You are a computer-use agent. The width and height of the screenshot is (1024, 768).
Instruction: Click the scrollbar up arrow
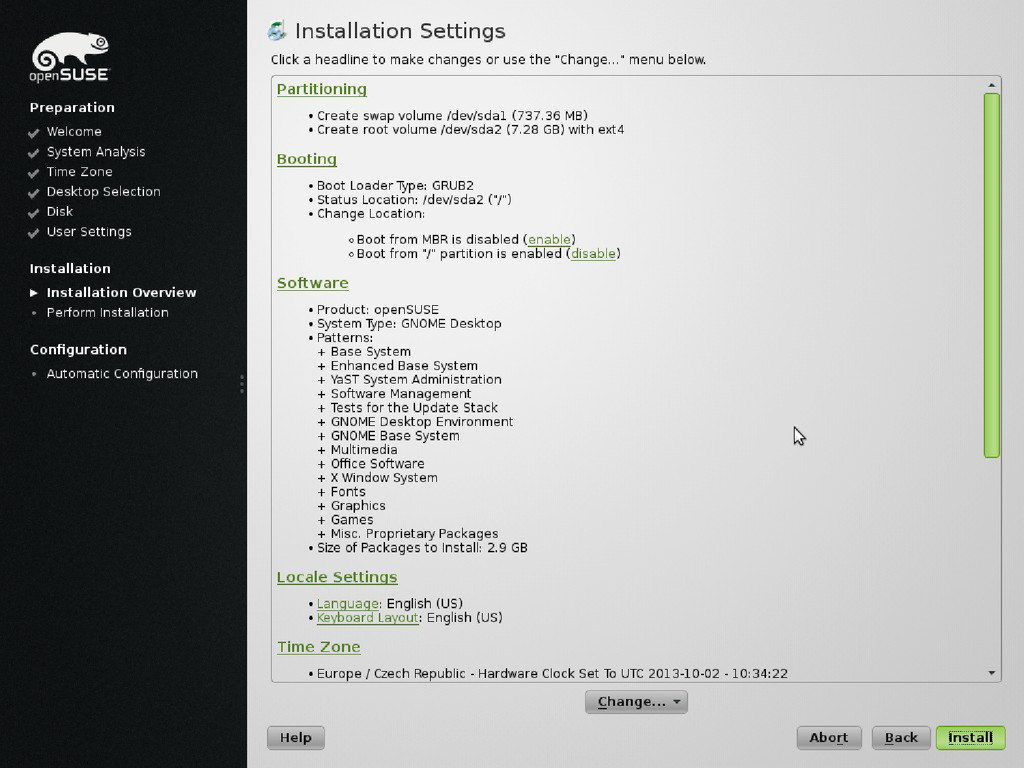tap(991, 86)
